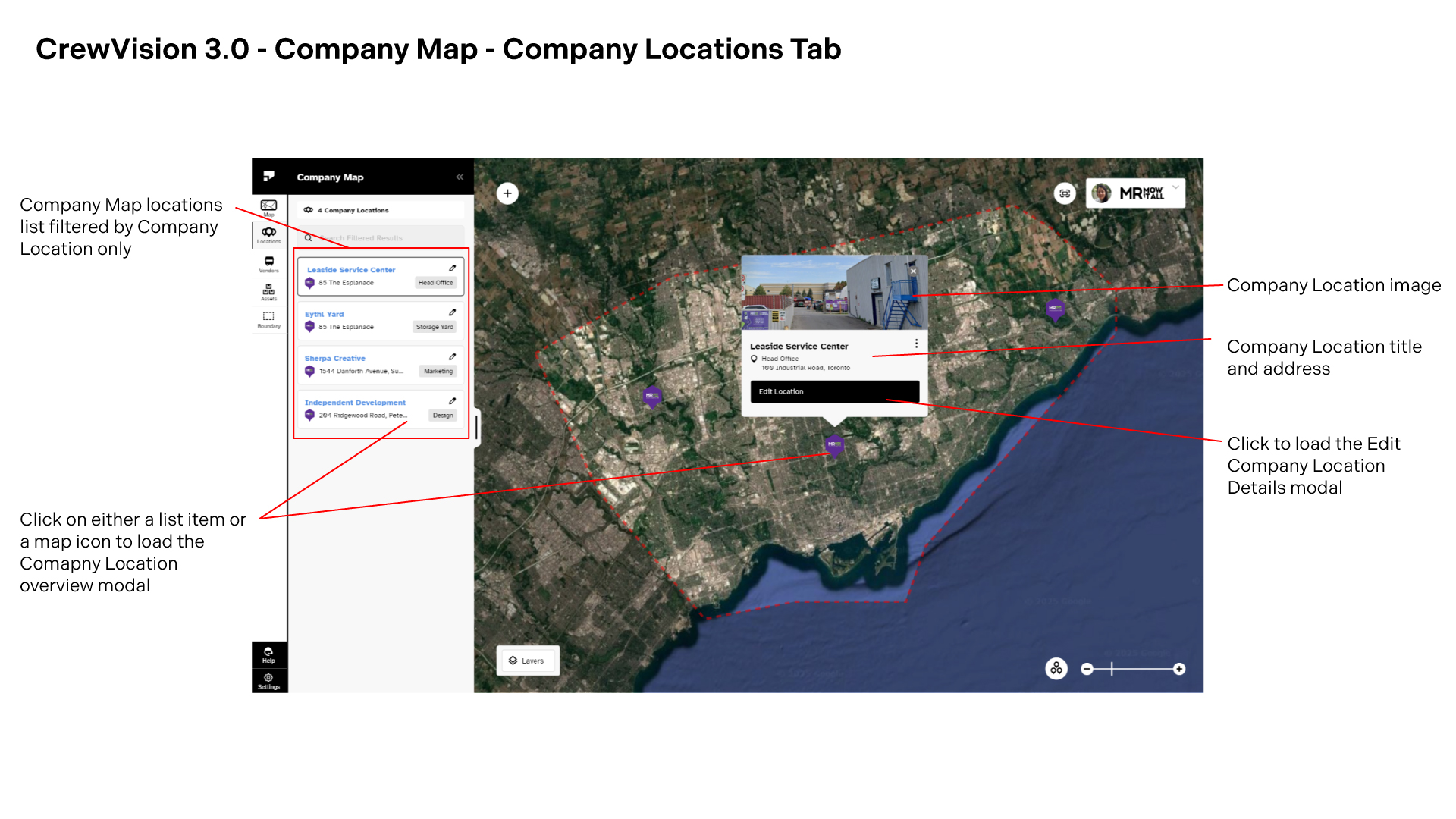Click the Head Office tag

pyautogui.click(x=435, y=283)
